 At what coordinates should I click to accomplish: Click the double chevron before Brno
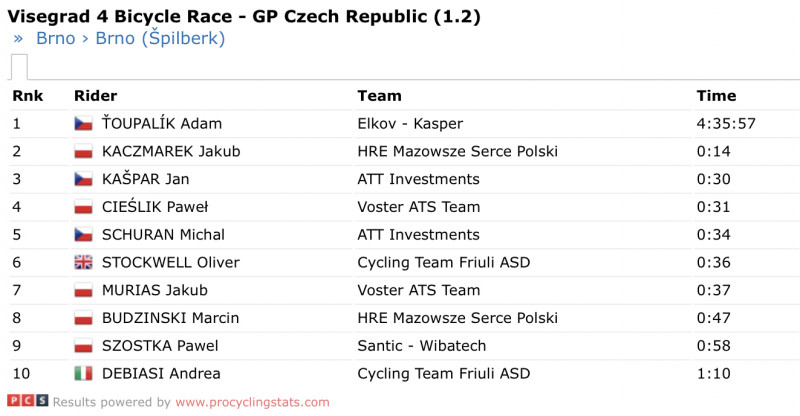coord(18,39)
